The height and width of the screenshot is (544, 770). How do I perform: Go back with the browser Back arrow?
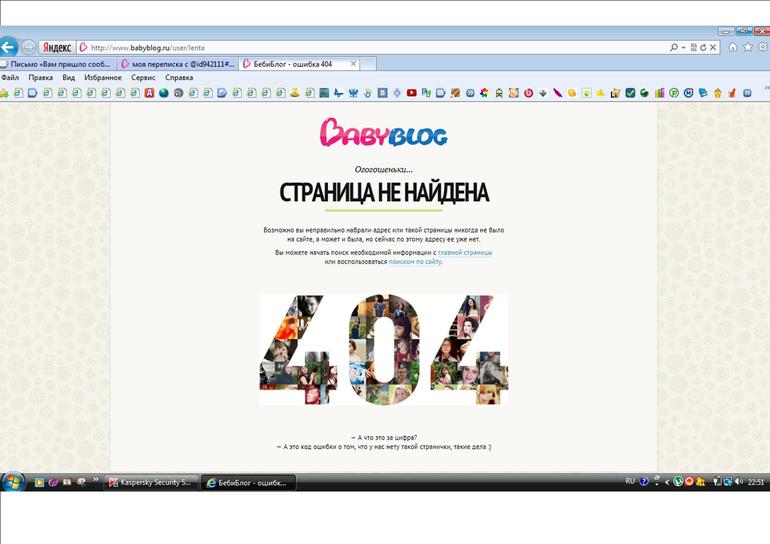tap(8, 48)
